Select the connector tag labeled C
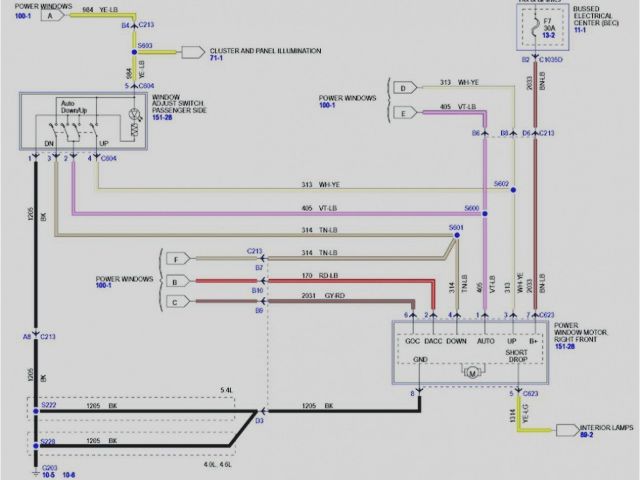This screenshot has height=480, width=640. [x=178, y=301]
